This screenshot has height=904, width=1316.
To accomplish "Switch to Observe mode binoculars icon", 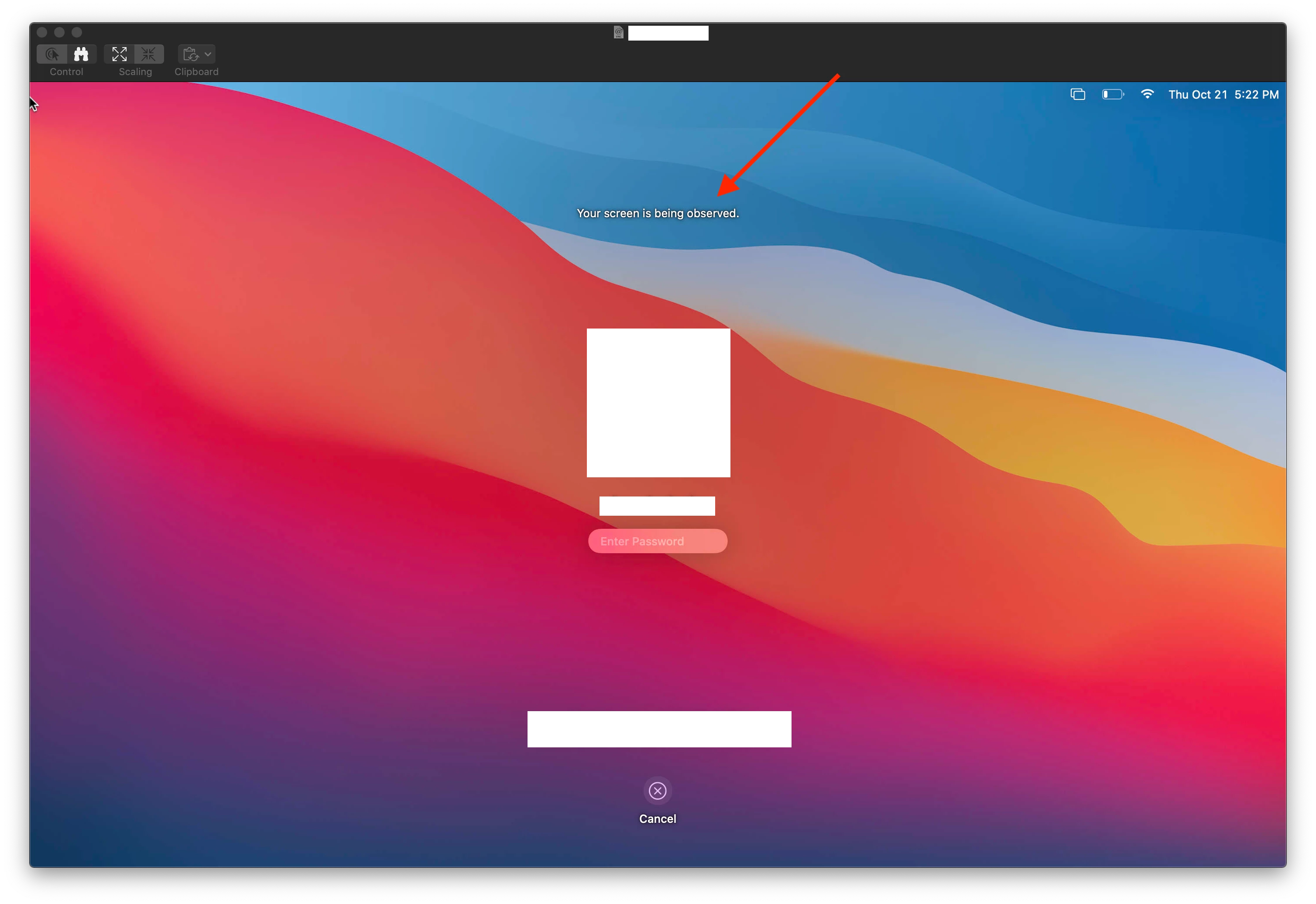I will tap(82, 55).
